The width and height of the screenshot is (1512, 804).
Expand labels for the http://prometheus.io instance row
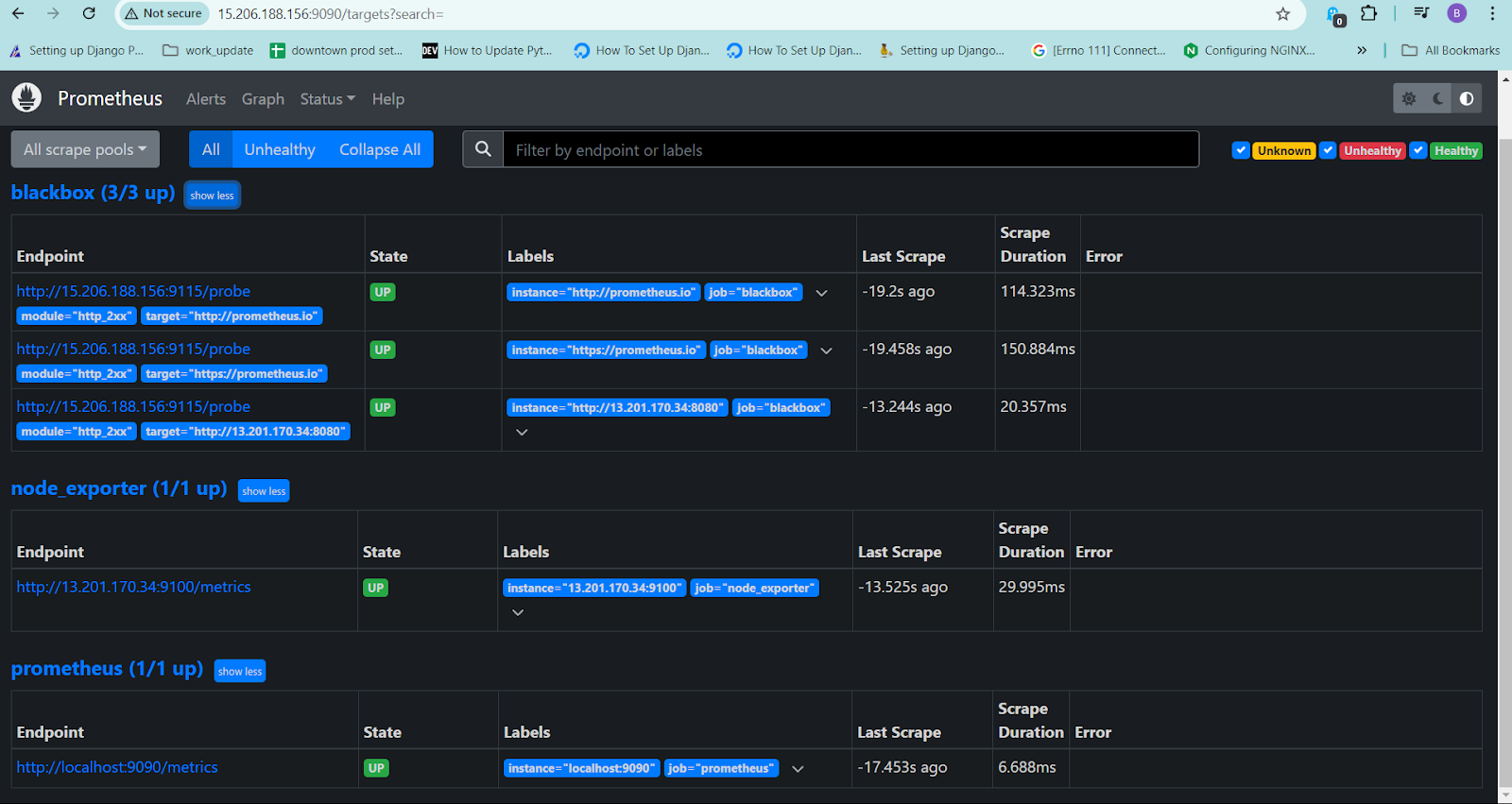pos(821,293)
